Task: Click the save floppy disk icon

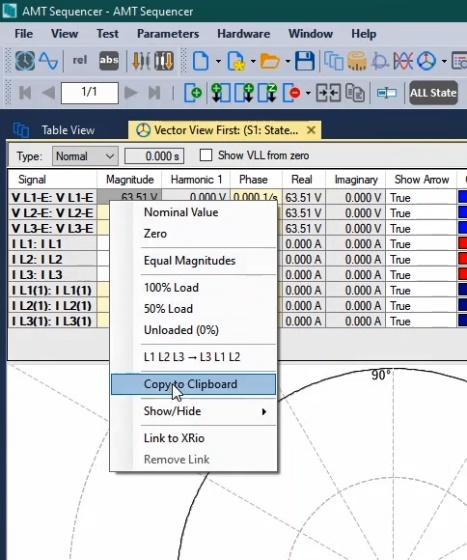Action: [x=305, y=61]
